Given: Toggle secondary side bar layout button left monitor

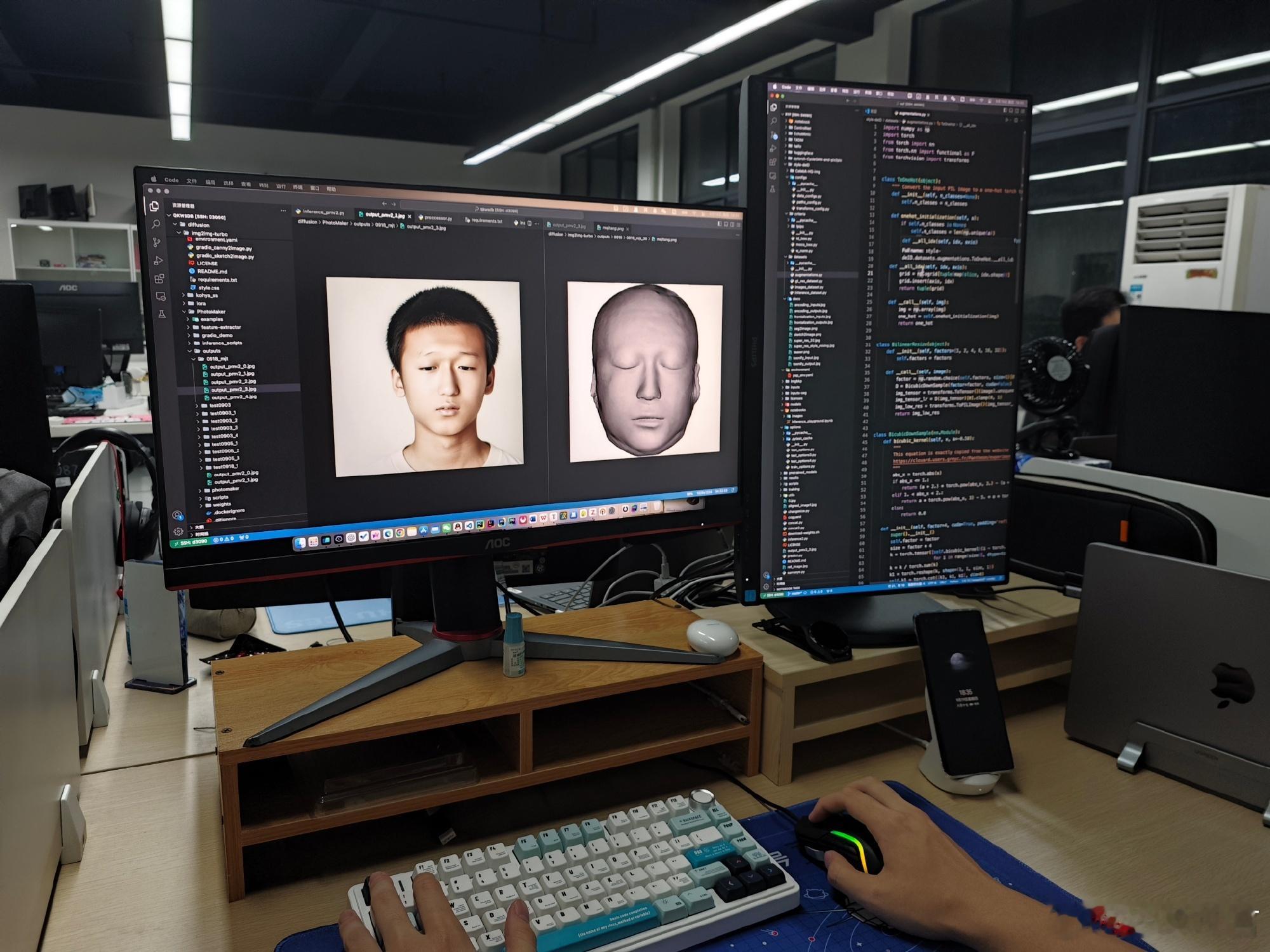Looking at the screenshot, I should (x=732, y=224).
